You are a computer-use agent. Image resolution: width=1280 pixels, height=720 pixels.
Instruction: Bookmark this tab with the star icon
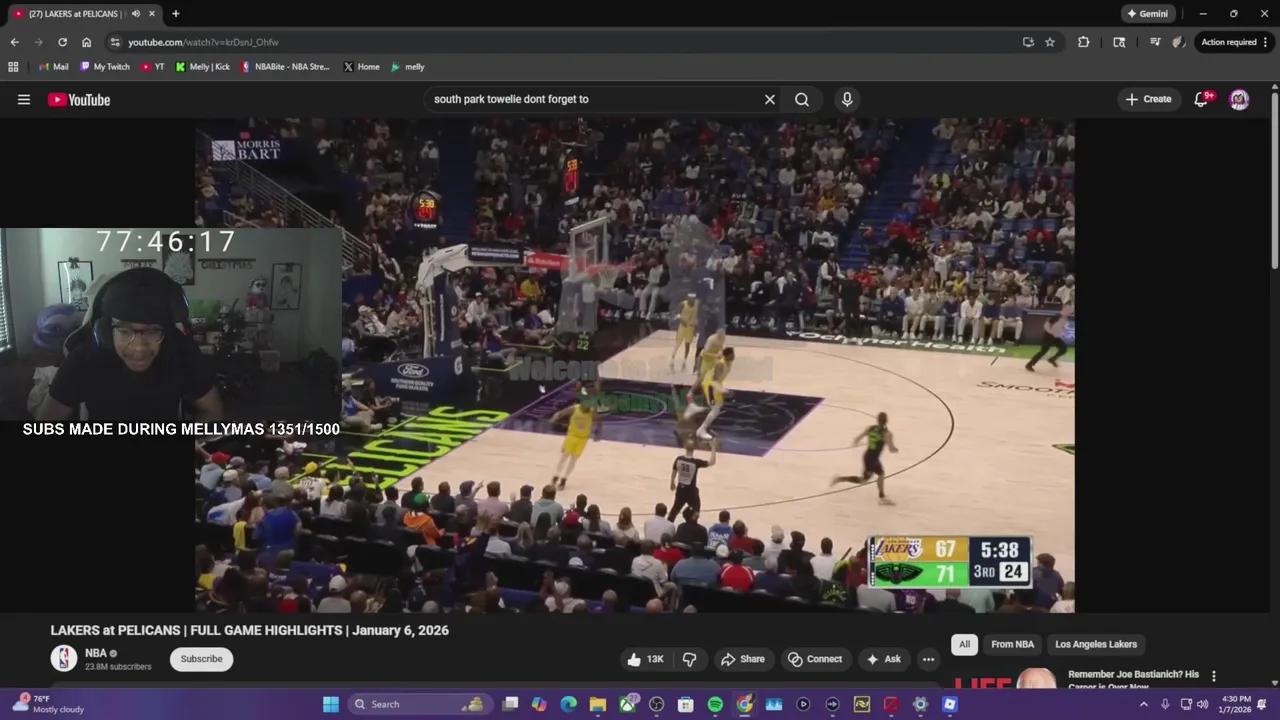click(1050, 42)
